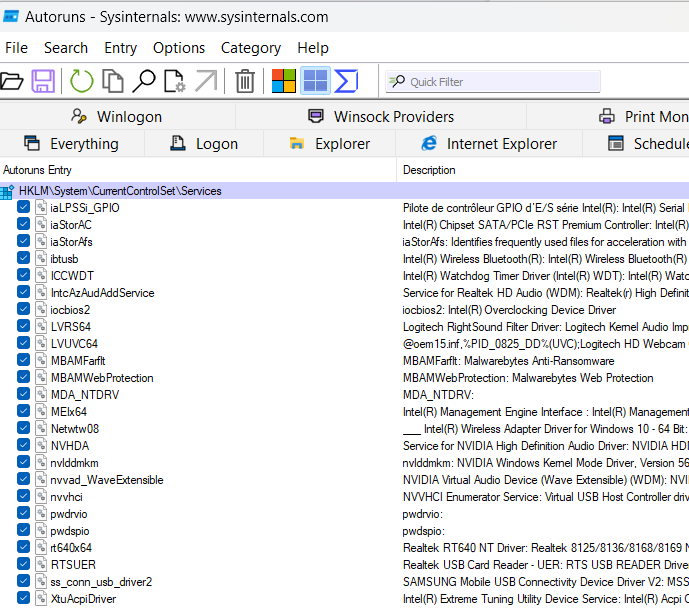689x616 pixels.
Task: Click the file icon beside iaLPSSi_GPIO
Action: pyautogui.click(x=41, y=207)
